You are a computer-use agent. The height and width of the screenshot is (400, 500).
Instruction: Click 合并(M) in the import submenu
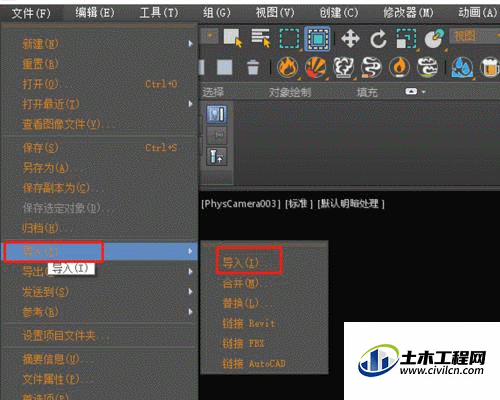click(265, 283)
